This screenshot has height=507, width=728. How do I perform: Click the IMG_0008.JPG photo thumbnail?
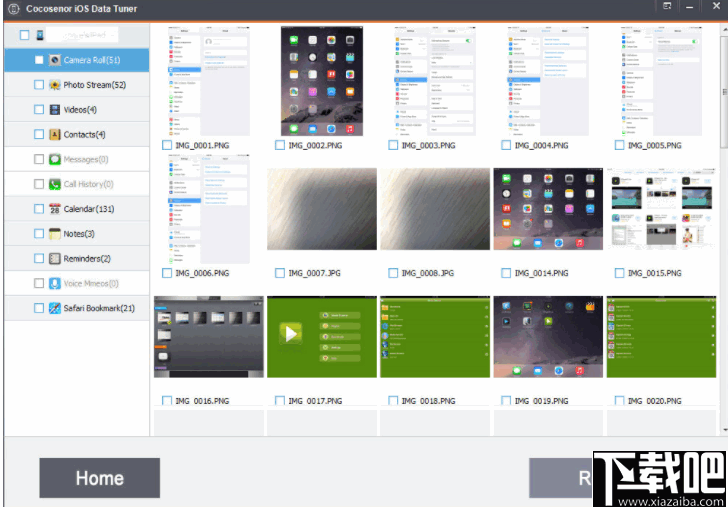(x=435, y=209)
